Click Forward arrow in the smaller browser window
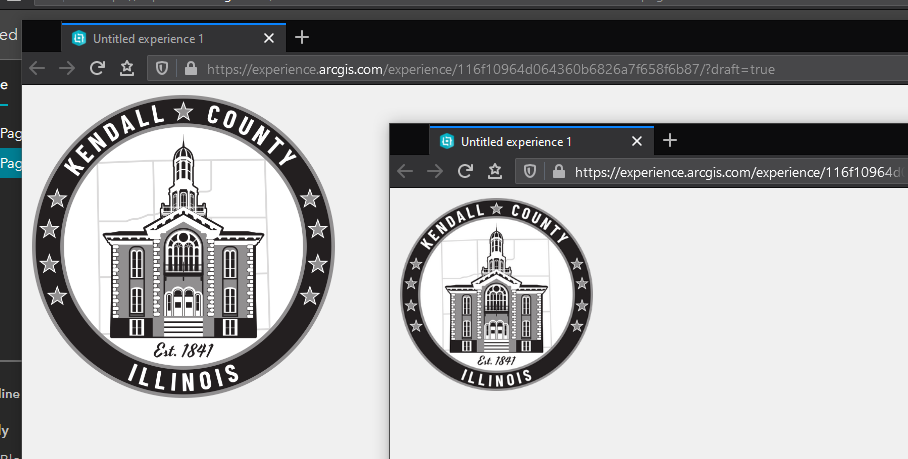The image size is (908, 459). pyautogui.click(x=435, y=171)
